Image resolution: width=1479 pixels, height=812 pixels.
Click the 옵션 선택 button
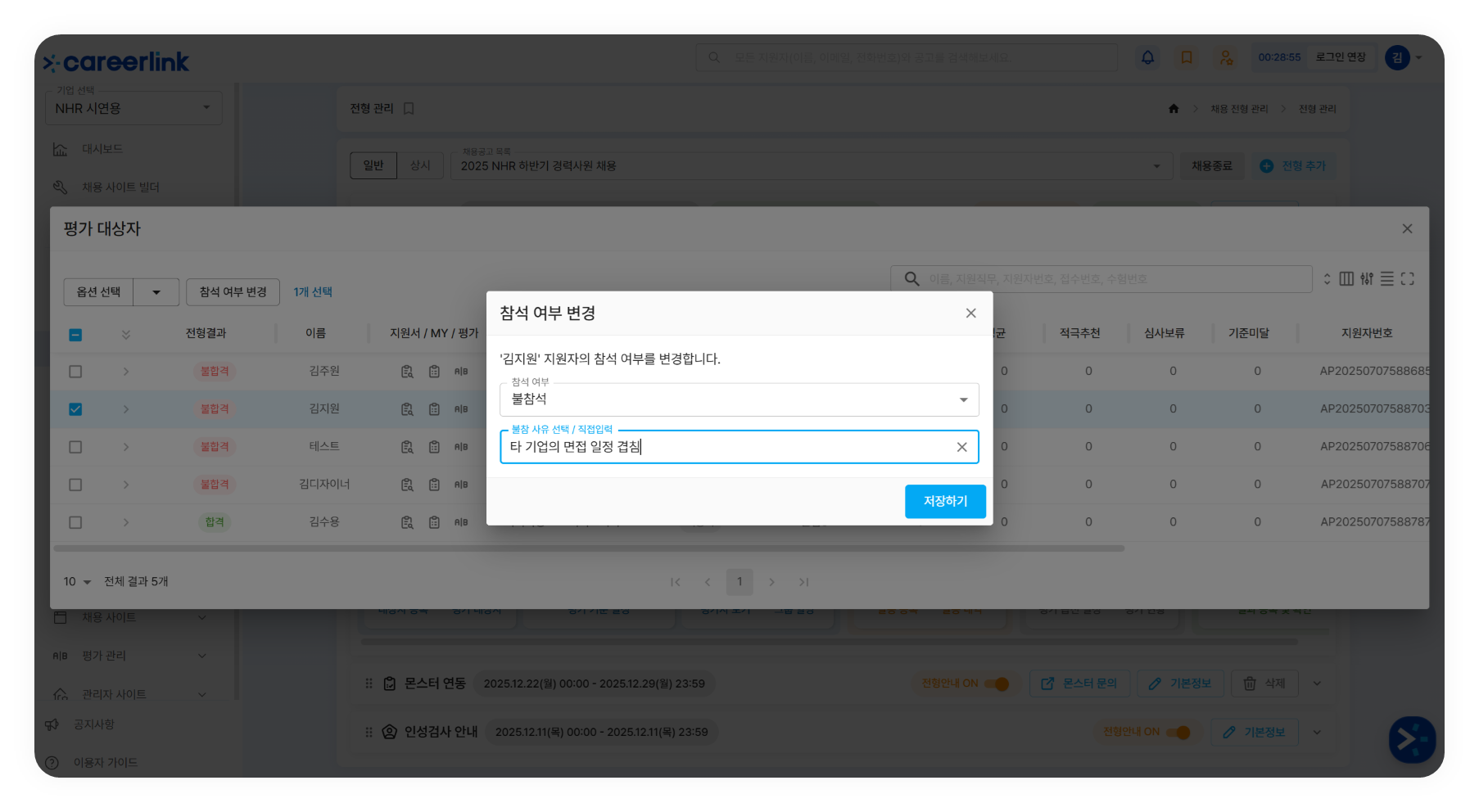coord(99,292)
